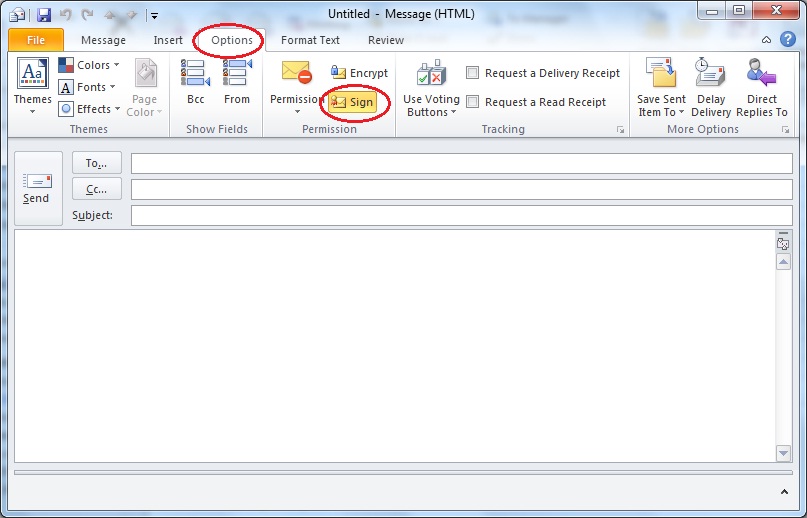The image size is (807, 518).
Task: Enable Request a Delivery Receipt
Action: click(473, 73)
